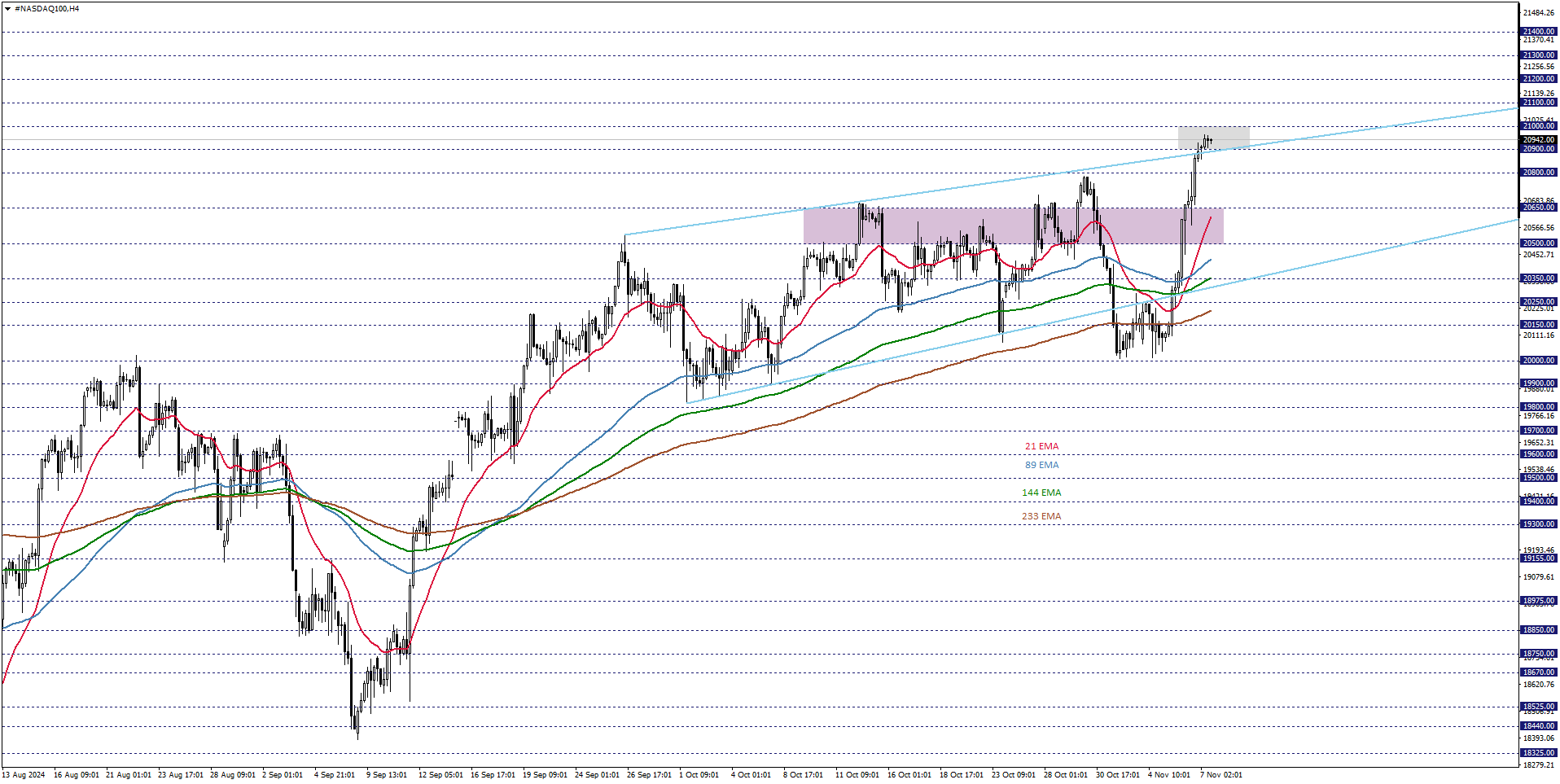The image size is (1560, 784).
Task: Click the 20000.00 level price label
Action: 1539,361
